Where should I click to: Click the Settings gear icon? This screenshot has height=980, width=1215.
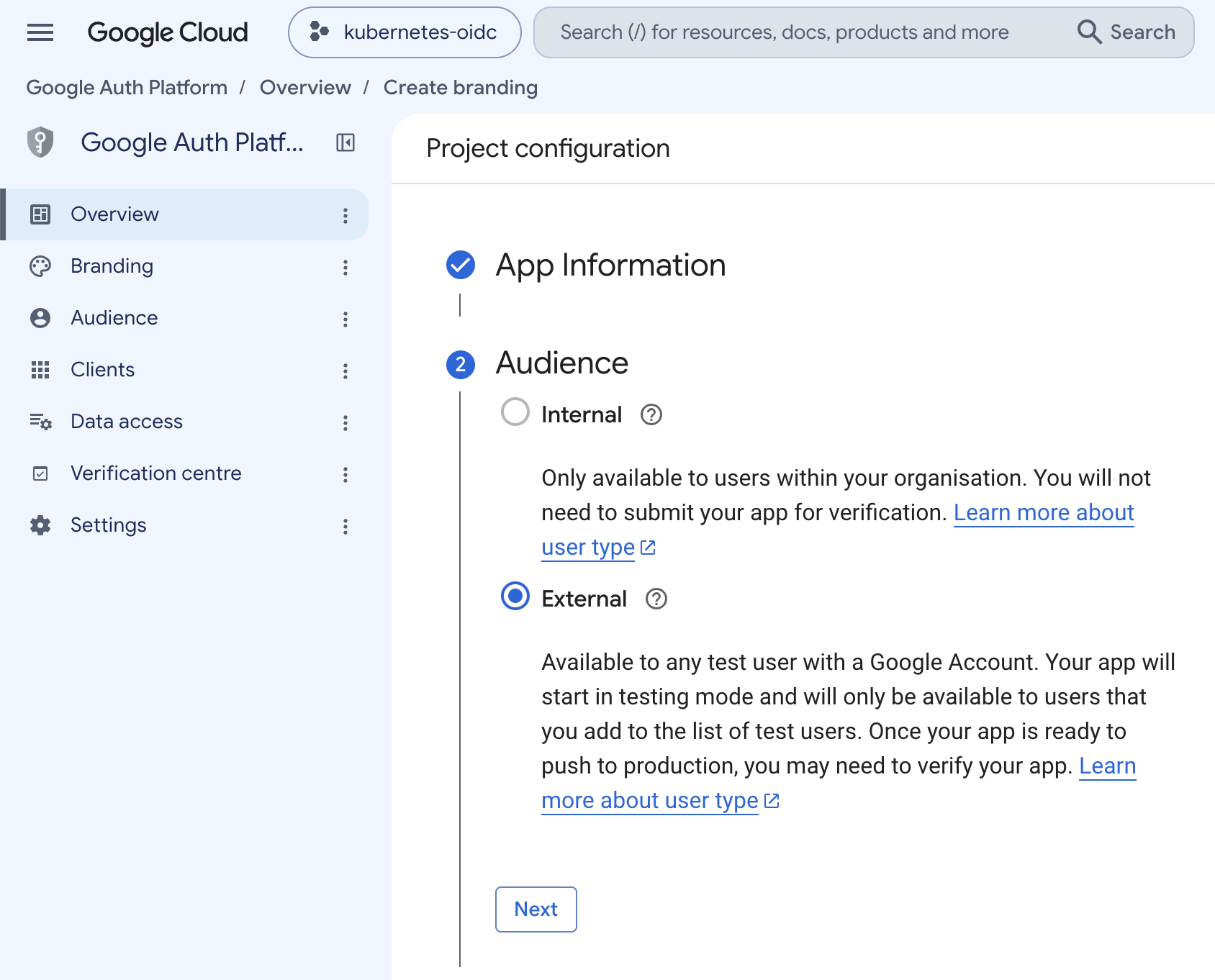[x=40, y=525]
